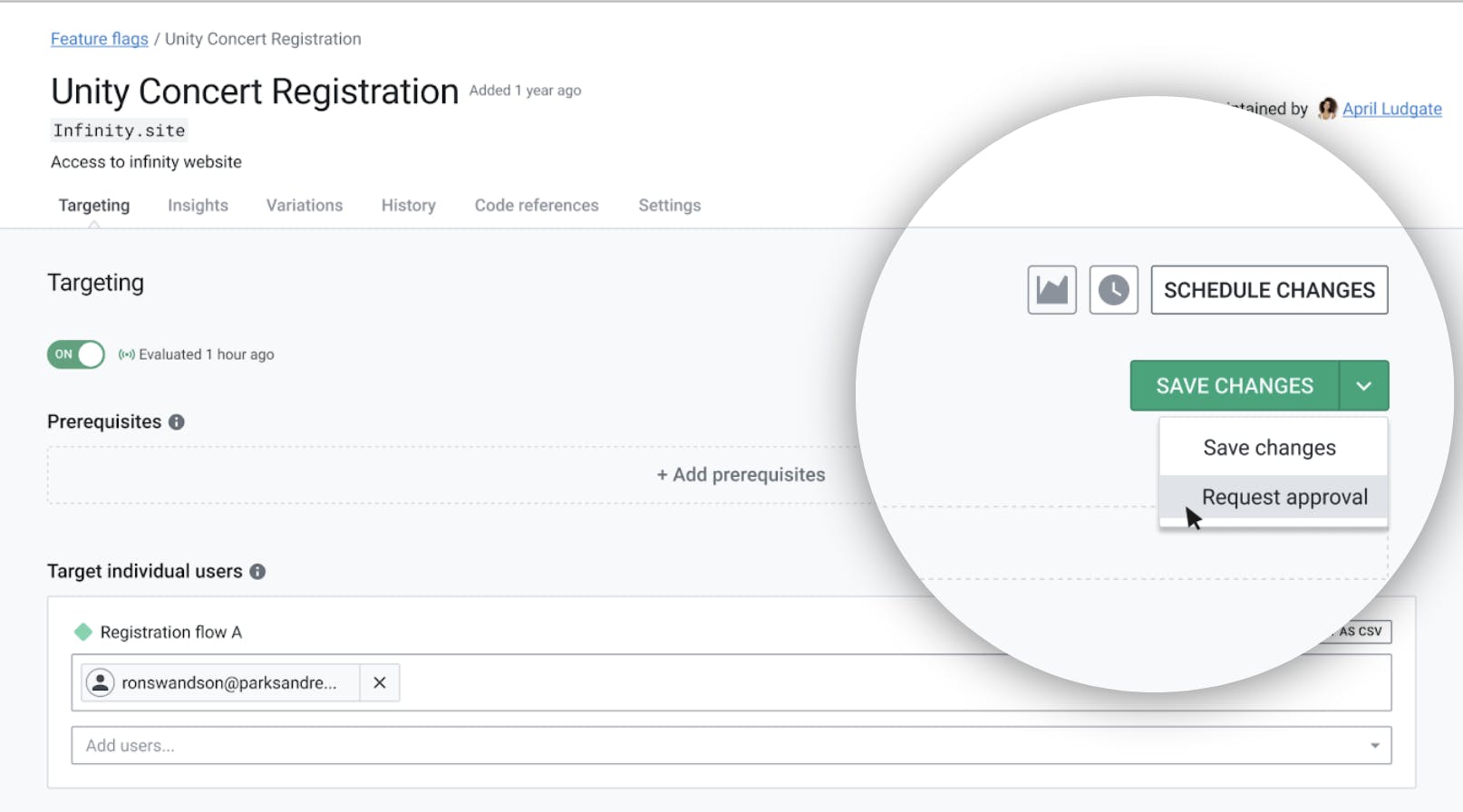The width and height of the screenshot is (1463, 812).
Task: Open the Add users dropdown arrow
Action: (x=1375, y=746)
